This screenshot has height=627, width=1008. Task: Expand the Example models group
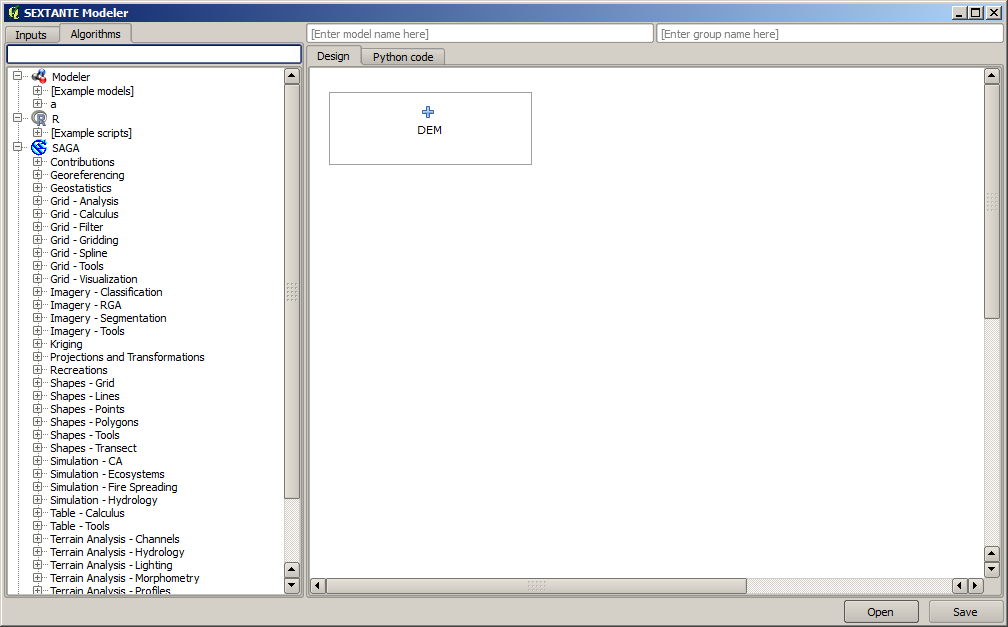point(38,91)
